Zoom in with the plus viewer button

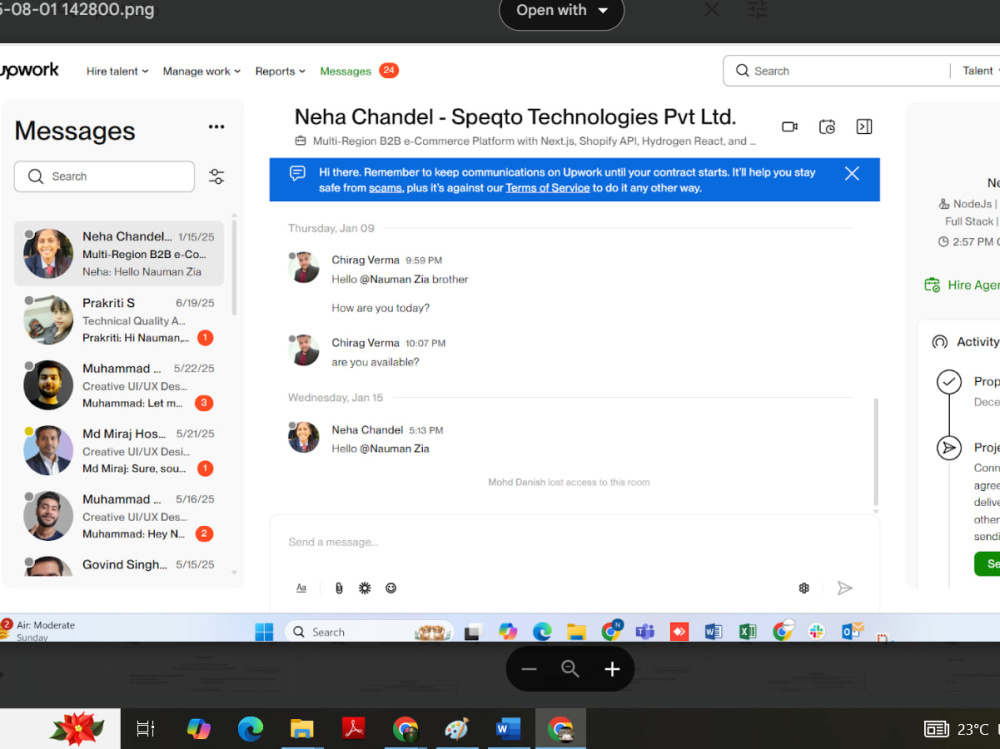612,669
